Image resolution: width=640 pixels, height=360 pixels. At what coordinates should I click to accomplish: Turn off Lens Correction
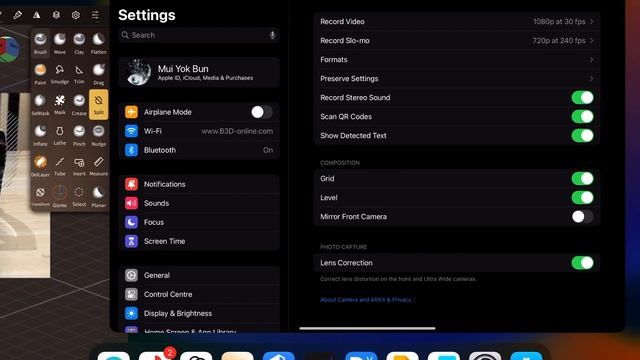pyautogui.click(x=582, y=263)
